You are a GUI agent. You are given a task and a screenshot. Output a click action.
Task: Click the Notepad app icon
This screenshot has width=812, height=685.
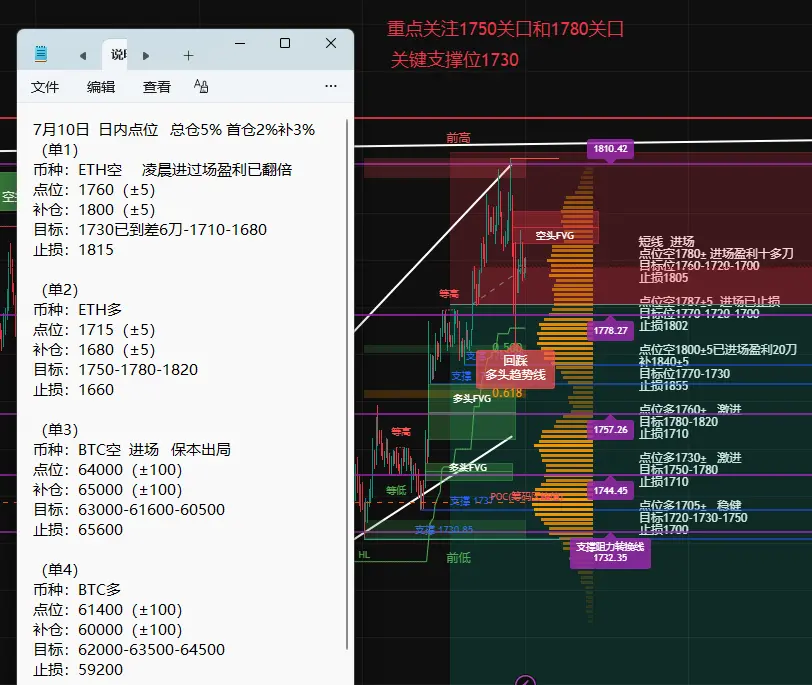tap(41, 54)
